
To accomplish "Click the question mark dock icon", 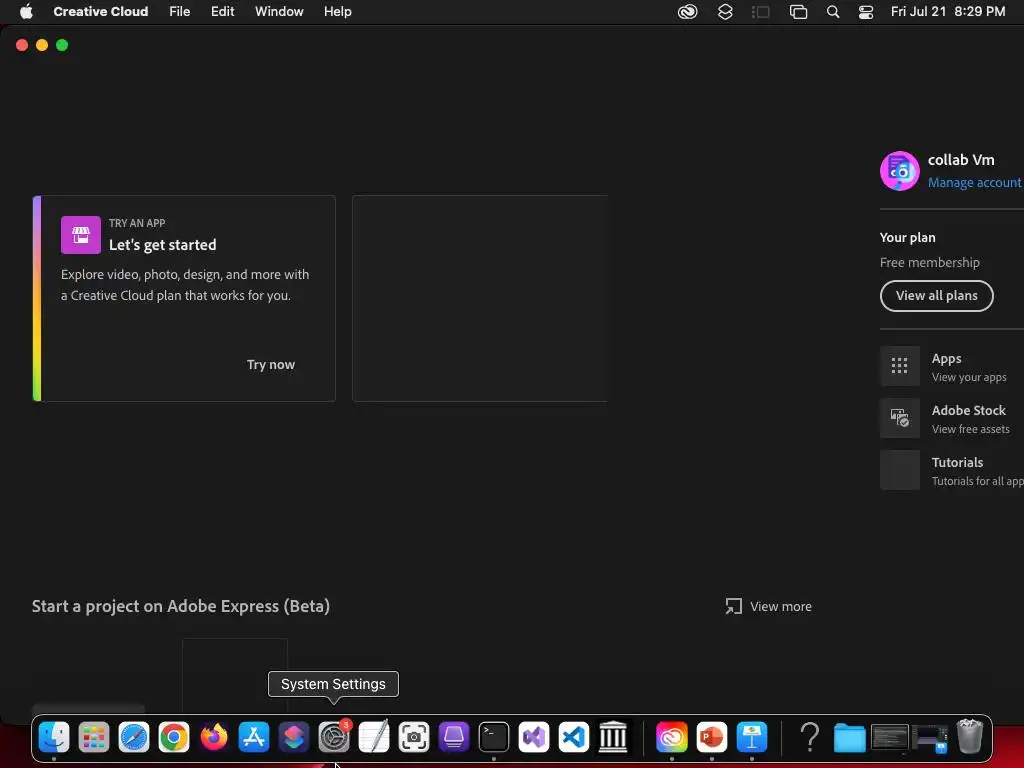I will tap(809, 737).
